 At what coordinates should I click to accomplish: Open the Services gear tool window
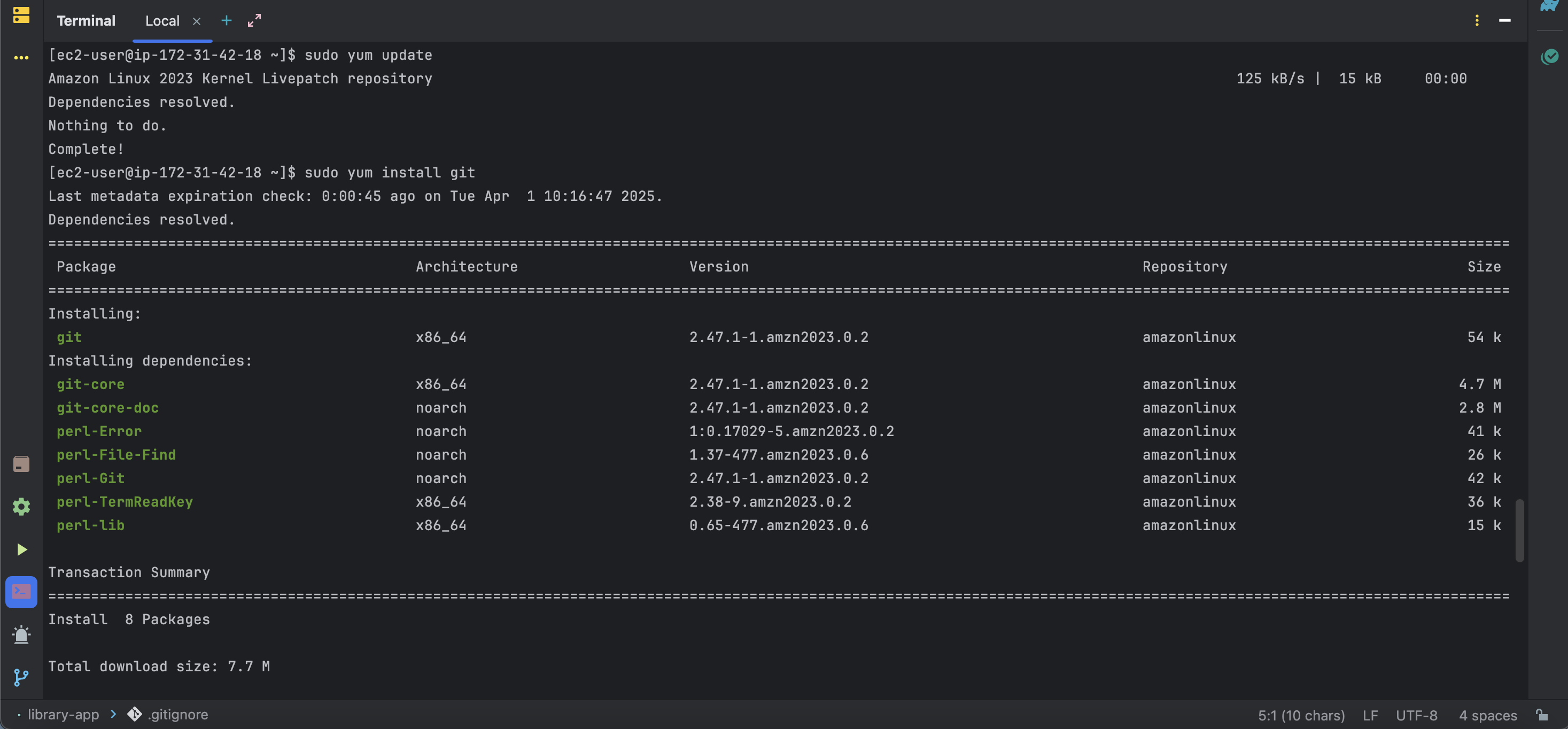pyautogui.click(x=21, y=506)
